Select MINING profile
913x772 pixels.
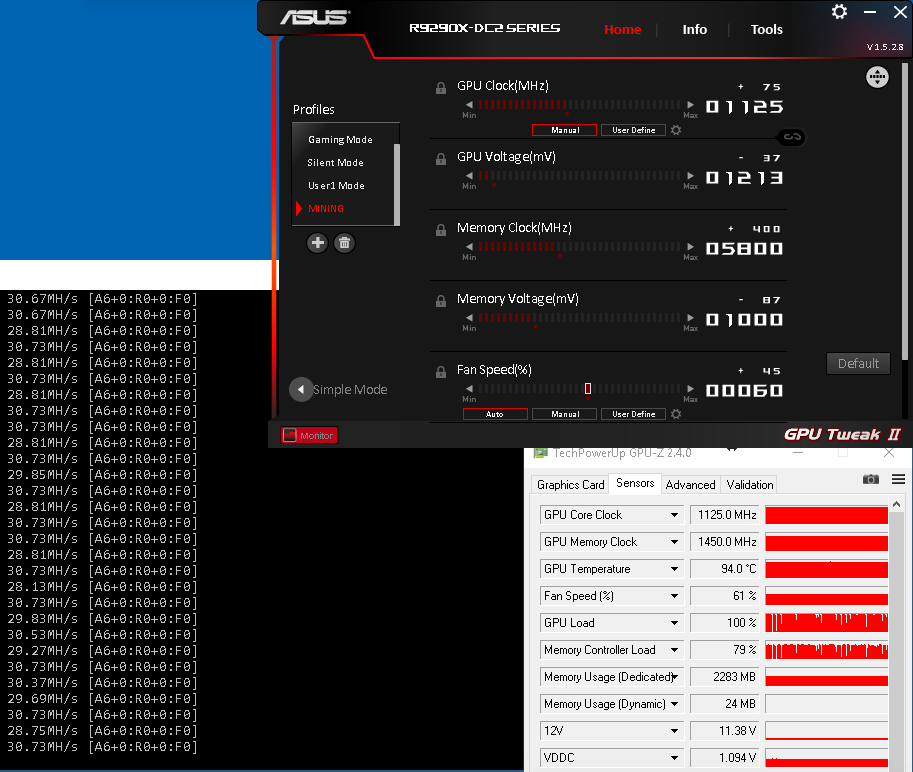click(325, 208)
